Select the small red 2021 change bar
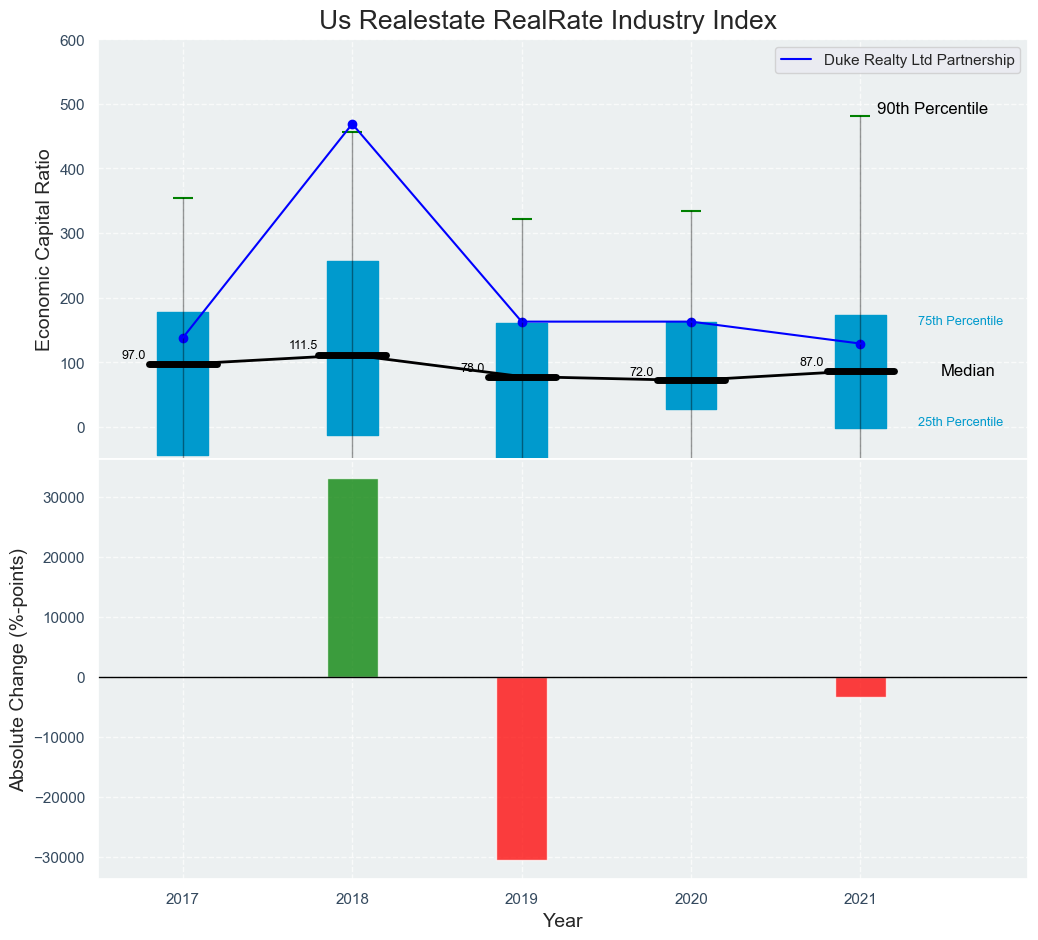Screen dimensions: 1038x940 coord(860,687)
